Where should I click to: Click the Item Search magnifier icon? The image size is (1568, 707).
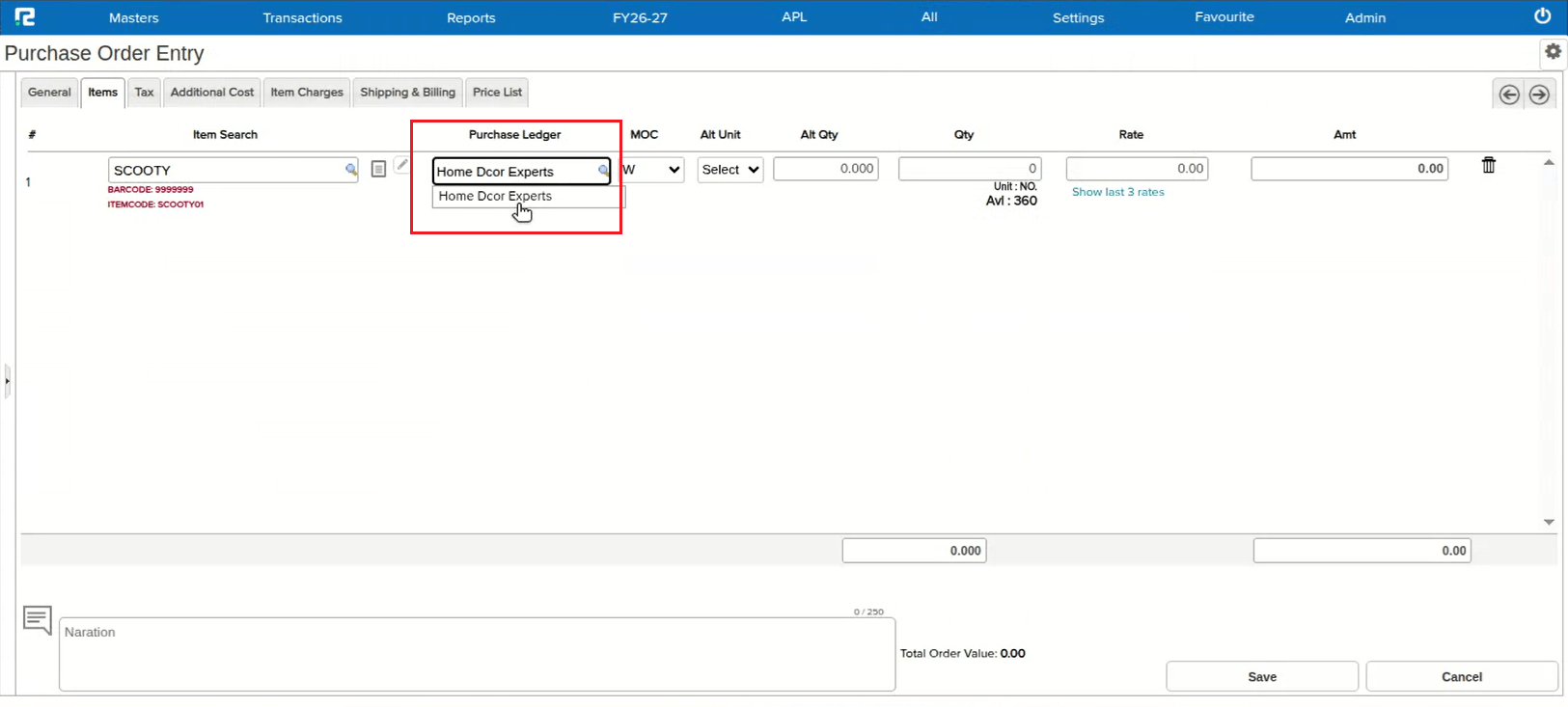pyautogui.click(x=351, y=170)
